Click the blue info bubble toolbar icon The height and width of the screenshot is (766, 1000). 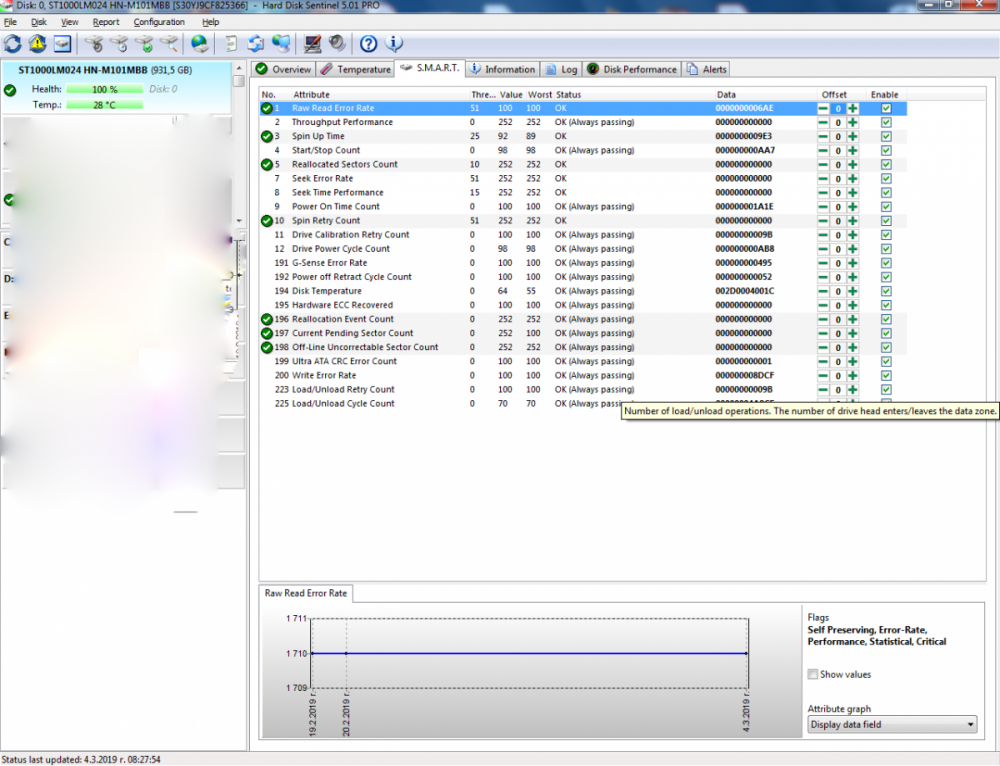click(x=394, y=44)
